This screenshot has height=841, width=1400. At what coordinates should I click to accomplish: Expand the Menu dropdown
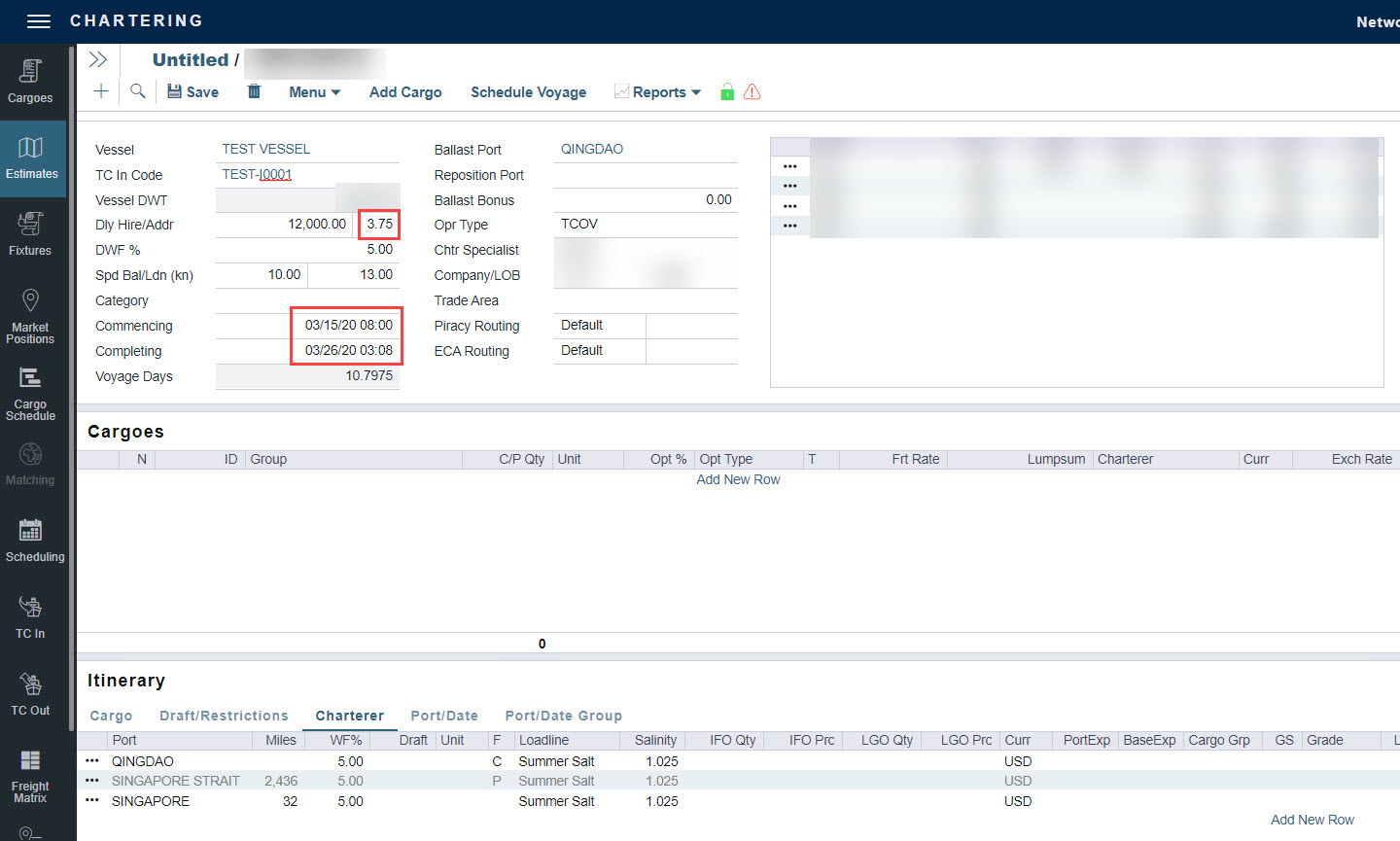(314, 92)
